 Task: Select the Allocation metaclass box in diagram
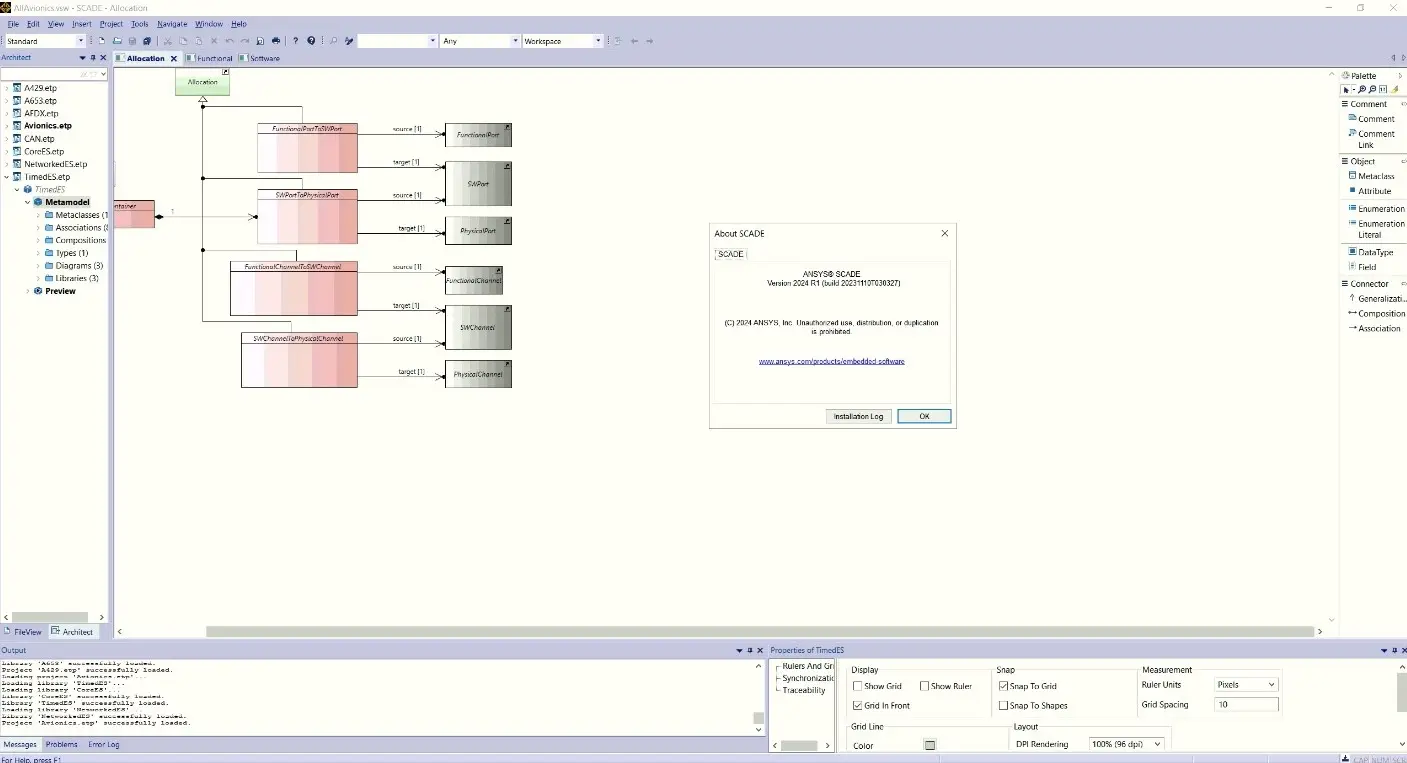pos(203,82)
